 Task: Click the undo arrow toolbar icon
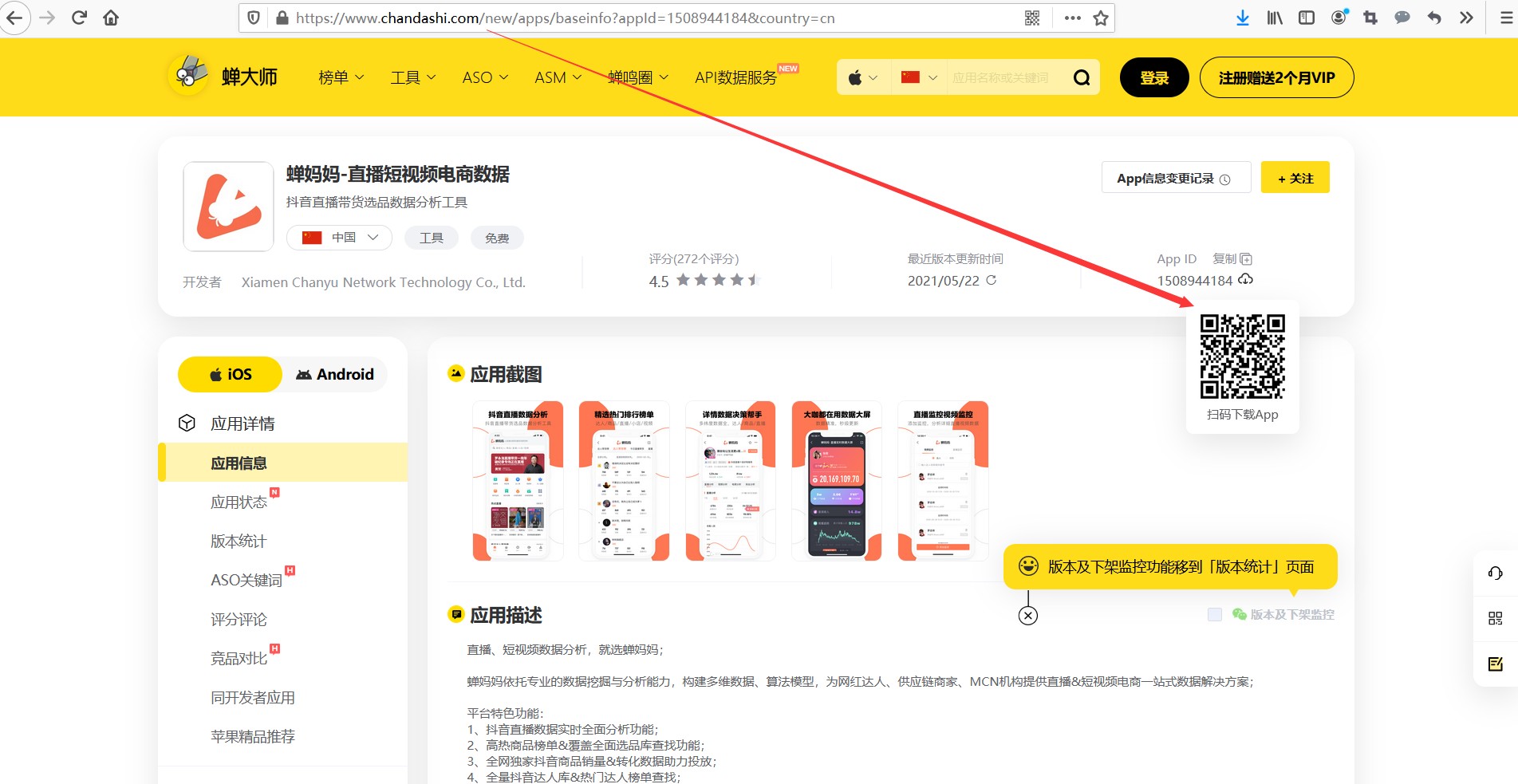(x=1434, y=18)
